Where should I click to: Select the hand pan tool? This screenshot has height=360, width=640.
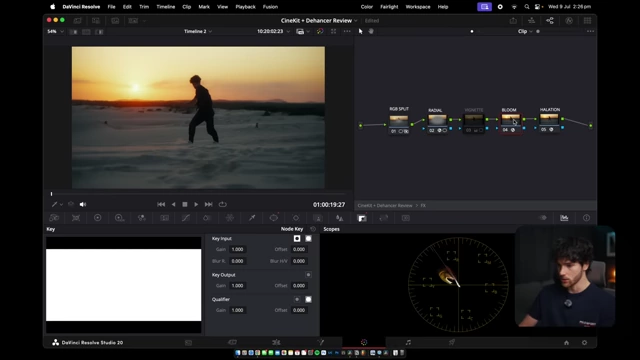(x=371, y=31)
